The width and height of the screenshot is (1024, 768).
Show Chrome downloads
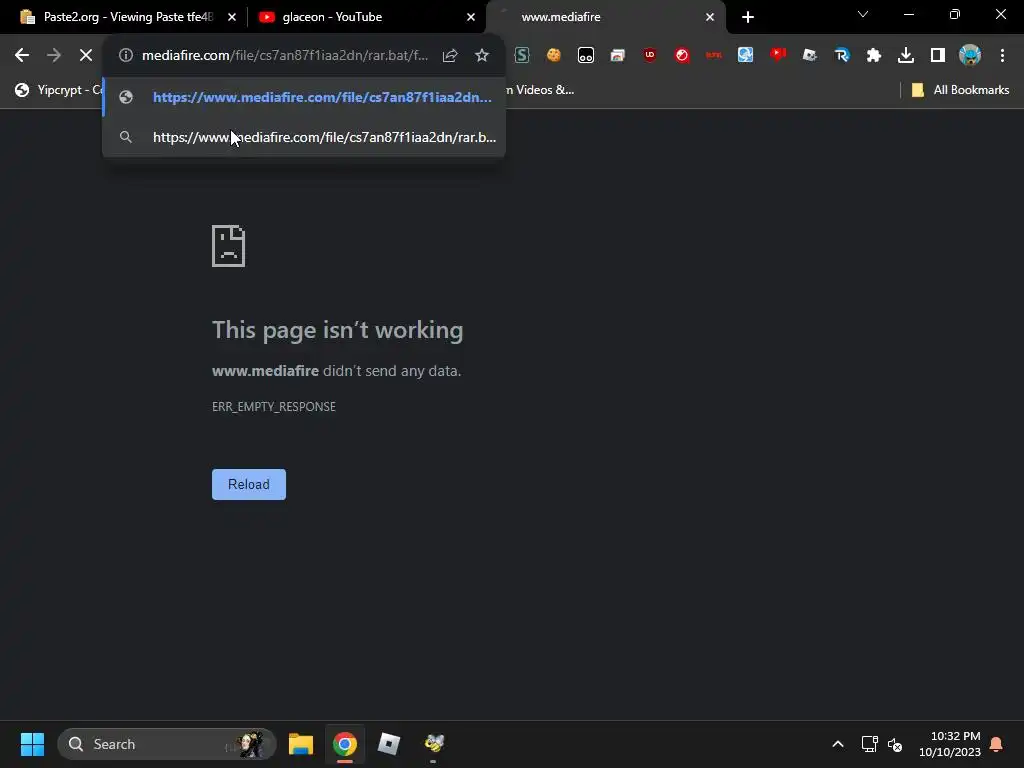click(x=906, y=56)
